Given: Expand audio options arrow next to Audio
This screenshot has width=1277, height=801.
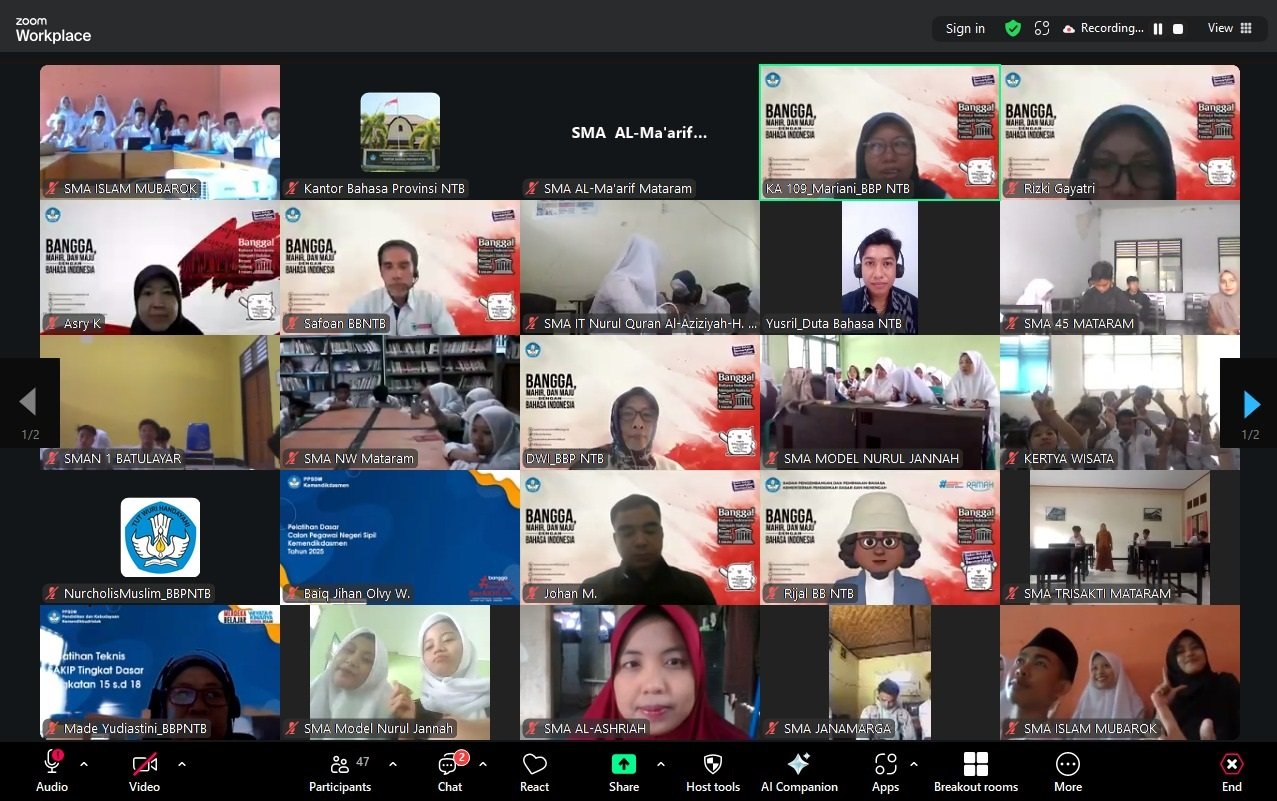Looking at the screenshot, I should pyautogui.click(x=84, y=764).
